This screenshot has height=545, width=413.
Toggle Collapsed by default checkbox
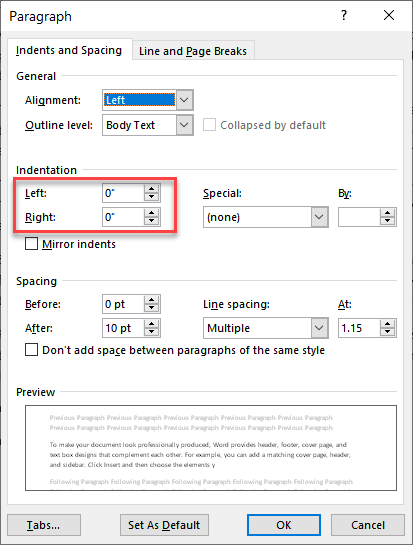209,125
